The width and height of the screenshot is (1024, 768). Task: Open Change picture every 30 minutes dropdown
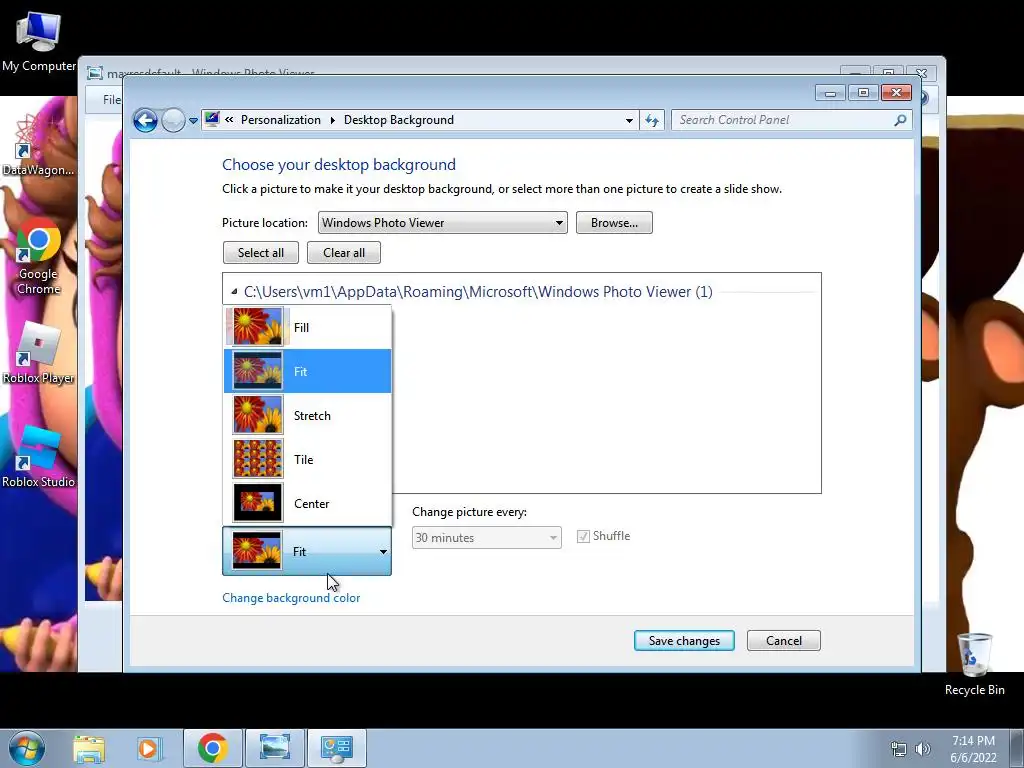tap(487, 537)
